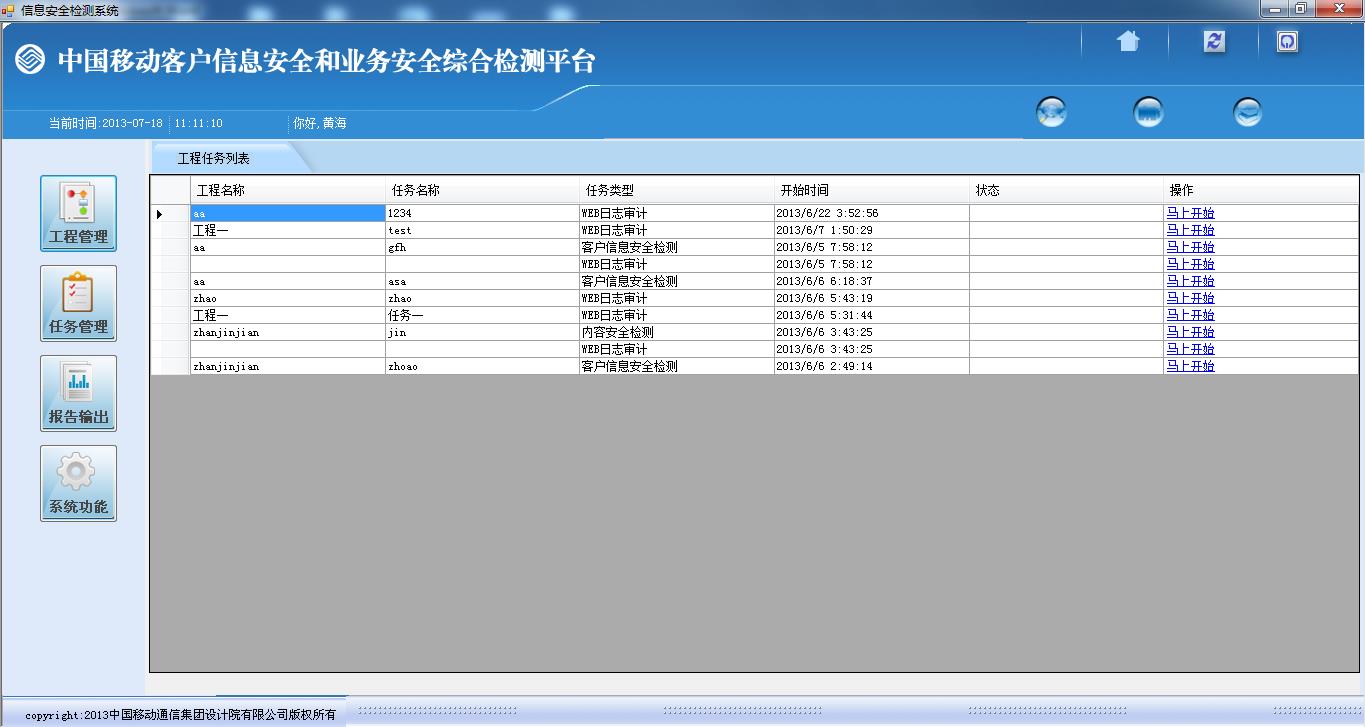Click 马上开始 for task gfh

(1190, 247)
